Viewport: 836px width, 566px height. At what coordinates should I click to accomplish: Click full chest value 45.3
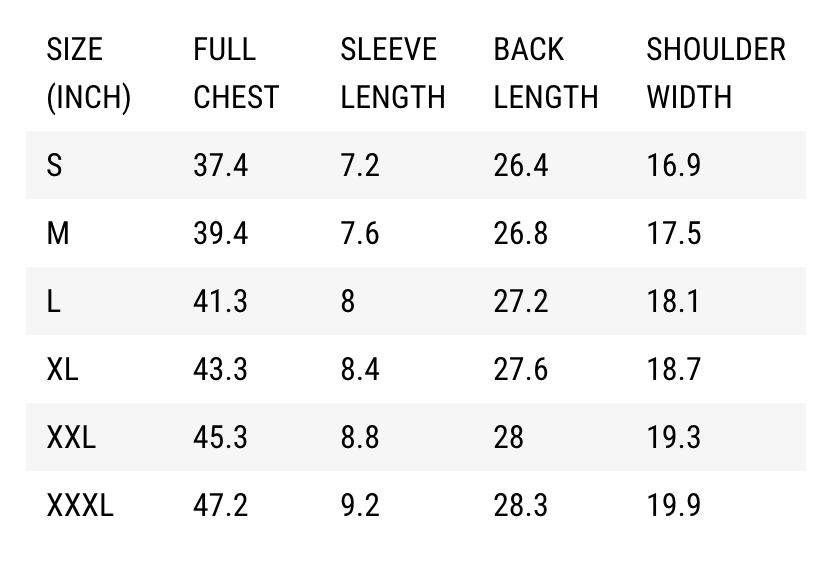[220, 437]
